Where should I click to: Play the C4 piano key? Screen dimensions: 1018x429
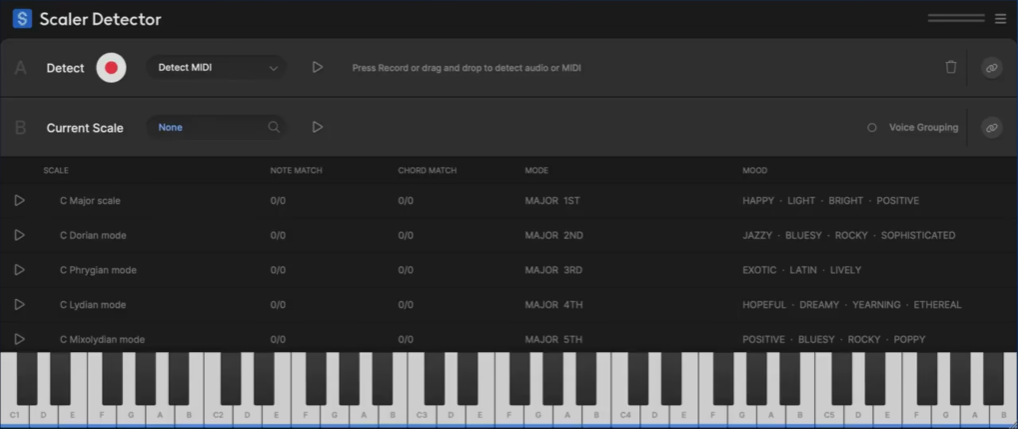click(x=625, y=414)
